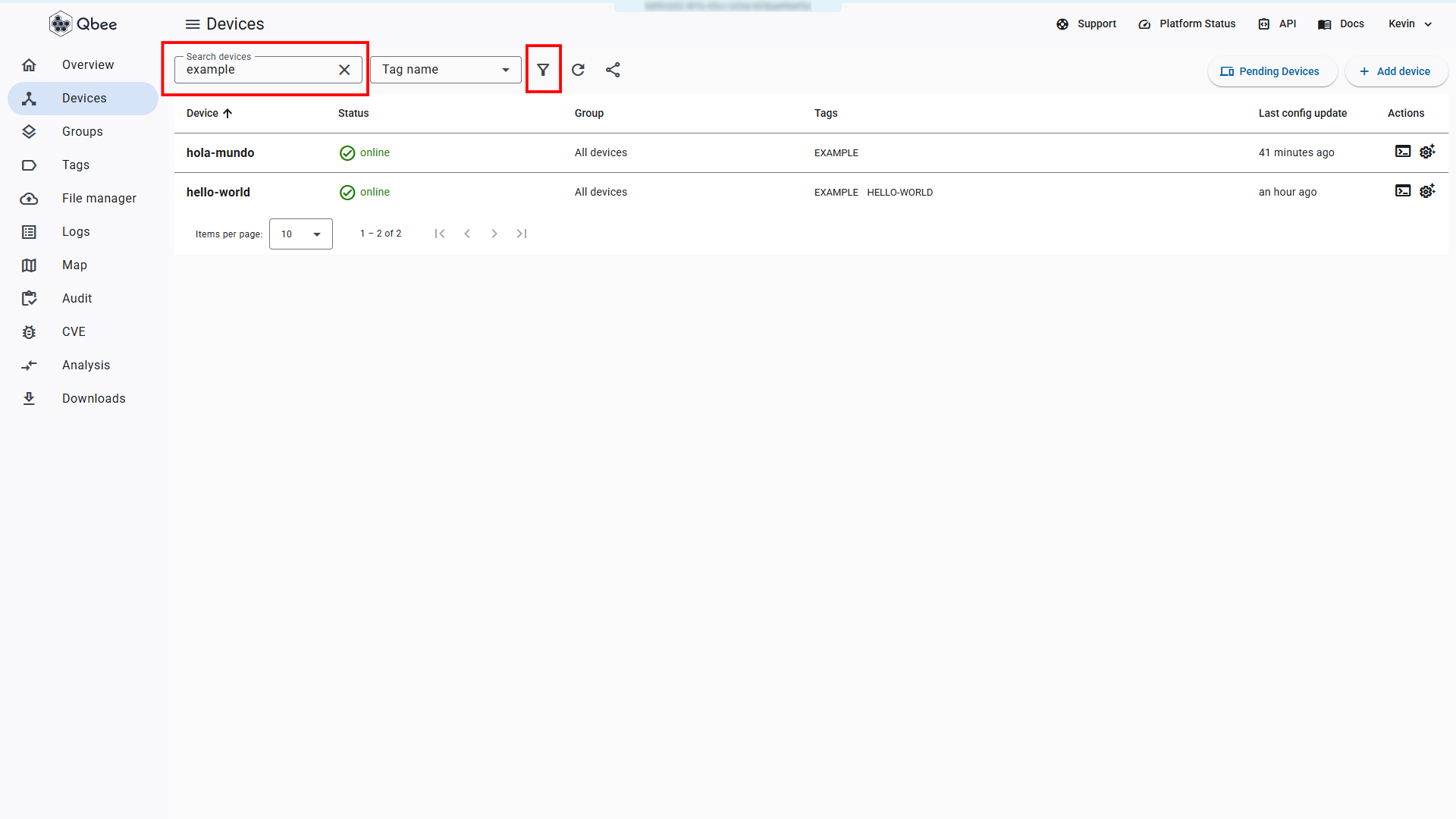Open CVE from the sidebar
This screenshot has height=819, width=1456.
[83, 332]
